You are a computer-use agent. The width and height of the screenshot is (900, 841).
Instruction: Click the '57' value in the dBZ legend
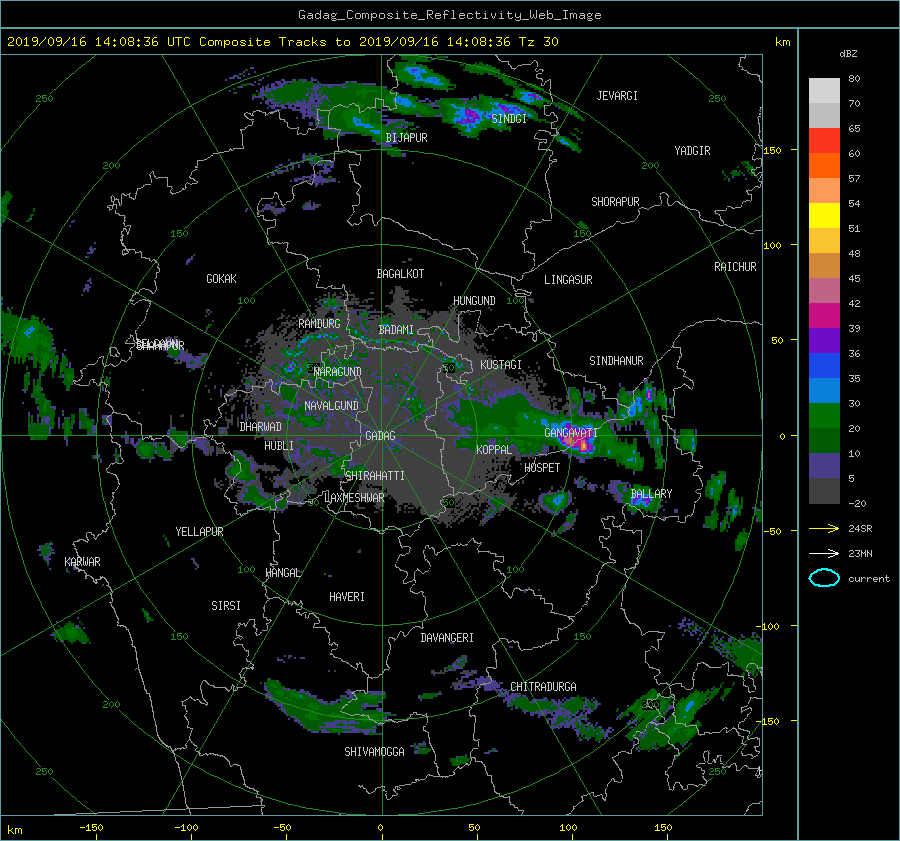tap(854, 179)
